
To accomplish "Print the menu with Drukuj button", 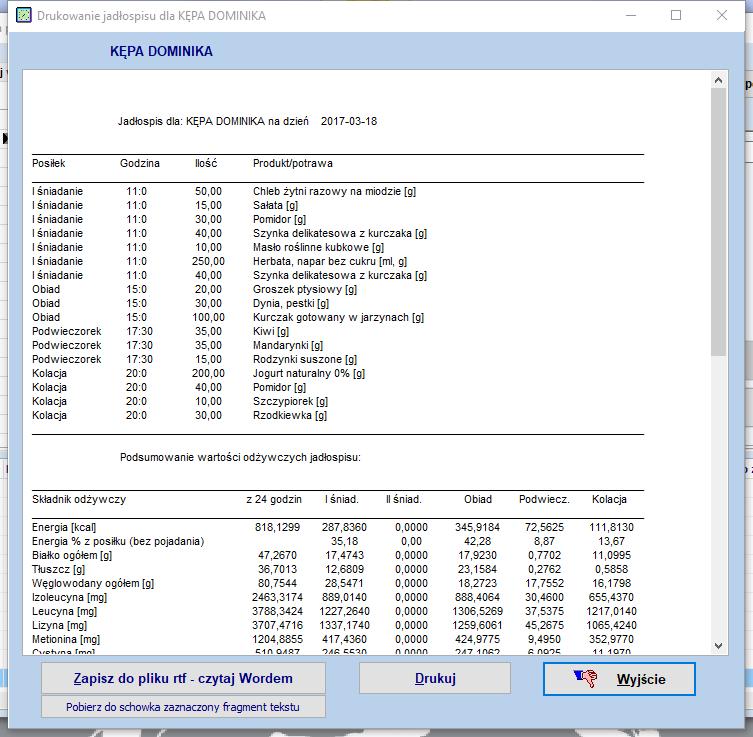I will [x=435, y=678].
